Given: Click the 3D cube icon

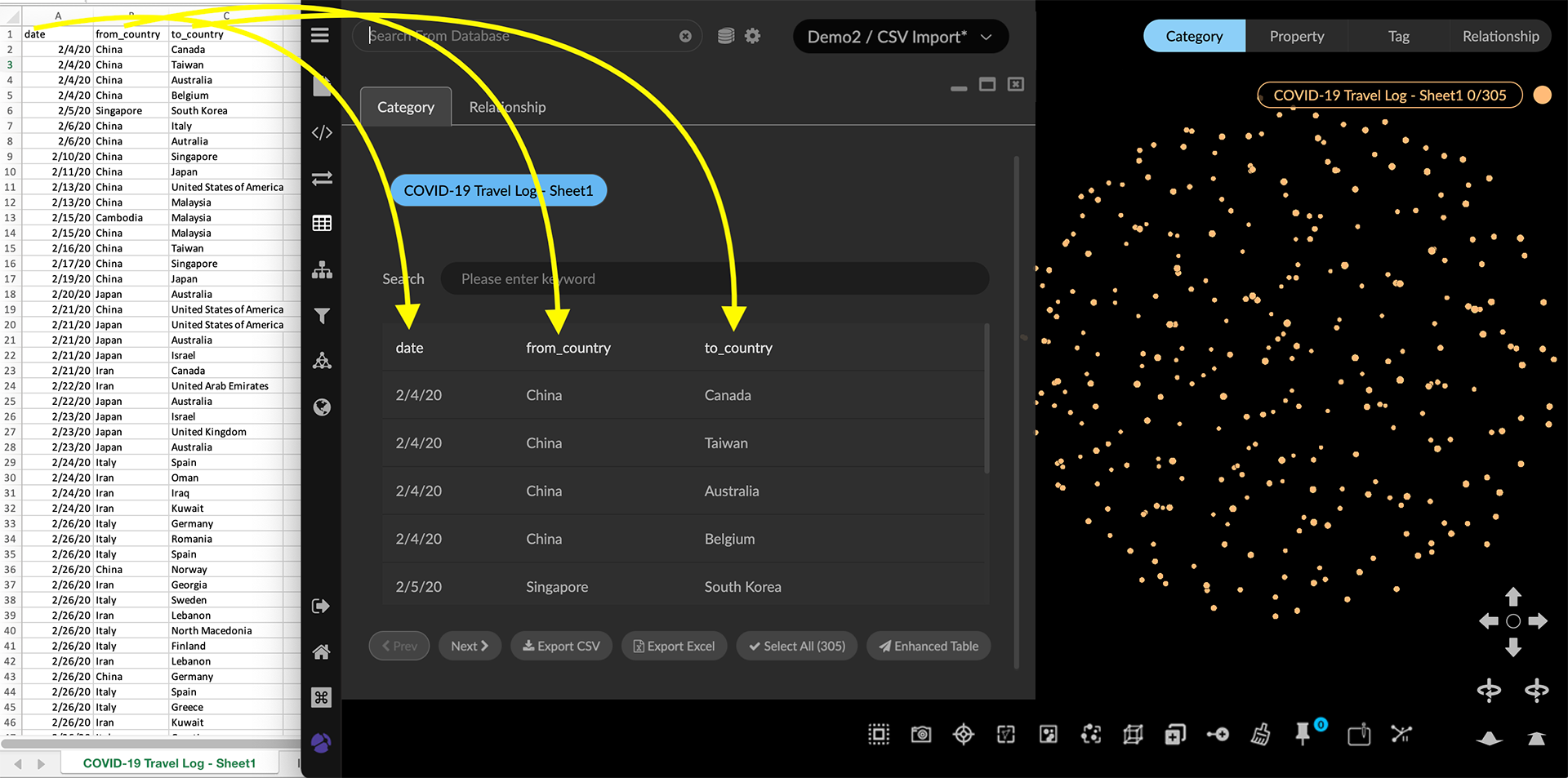Looking at the screenshot, I should 1133,735.
